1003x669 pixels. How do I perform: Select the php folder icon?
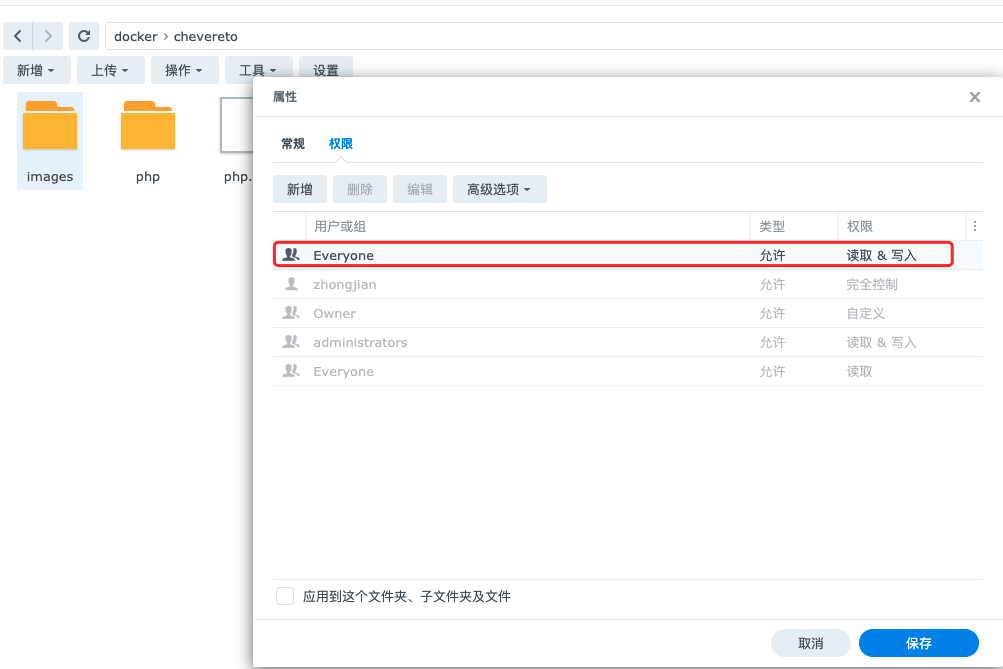[148, 127]
